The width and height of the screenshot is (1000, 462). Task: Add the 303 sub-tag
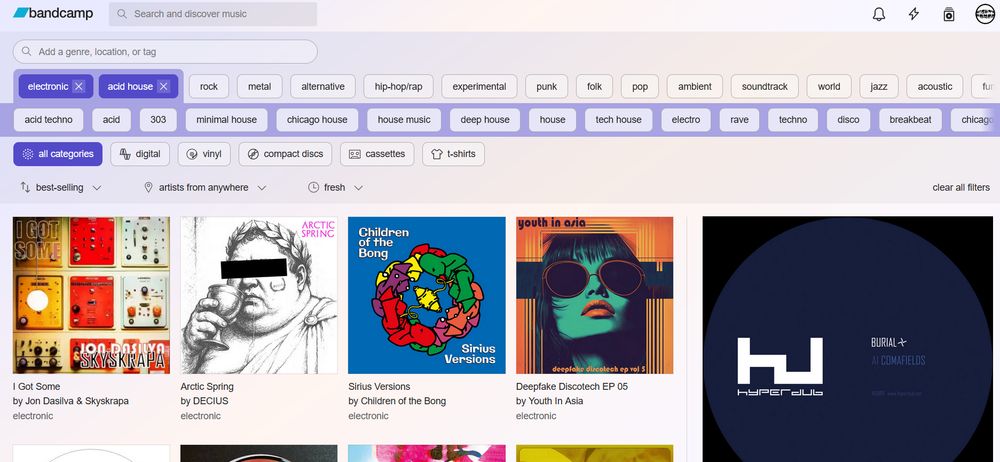[x=158, y=119]
